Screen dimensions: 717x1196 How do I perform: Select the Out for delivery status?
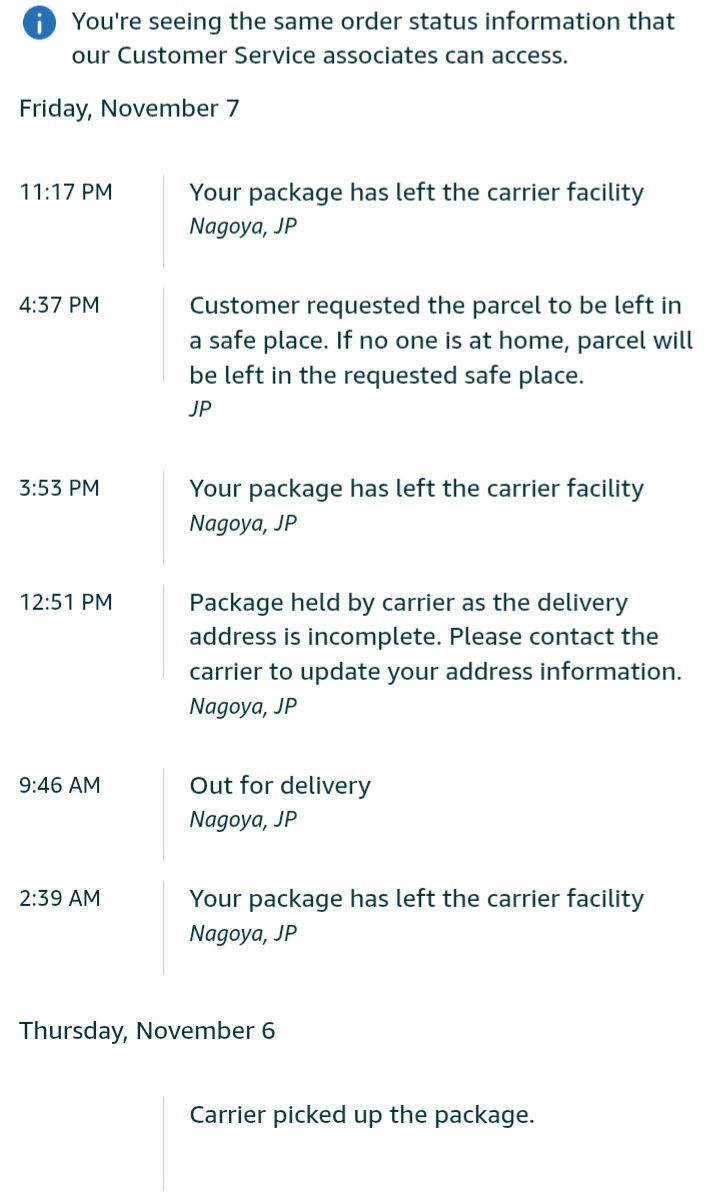pyautogui.click(x=280, y=785)
